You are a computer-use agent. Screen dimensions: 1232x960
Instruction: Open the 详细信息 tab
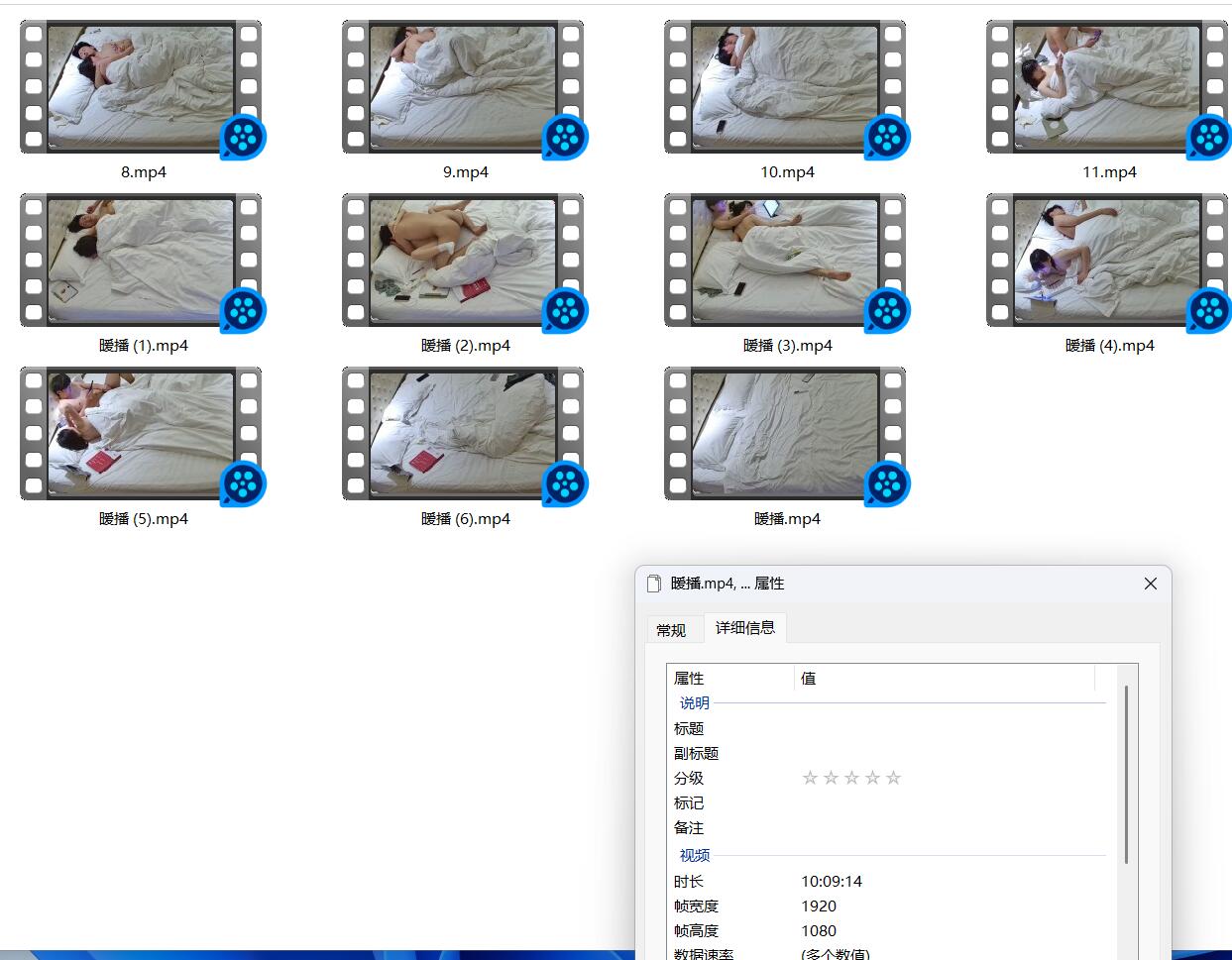[x=745, y=628]
